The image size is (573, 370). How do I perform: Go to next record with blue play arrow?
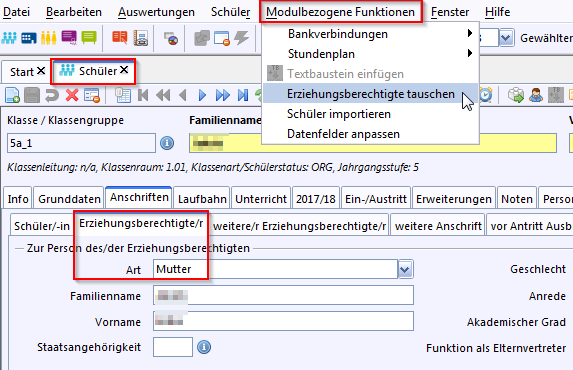tap(202, 95)
